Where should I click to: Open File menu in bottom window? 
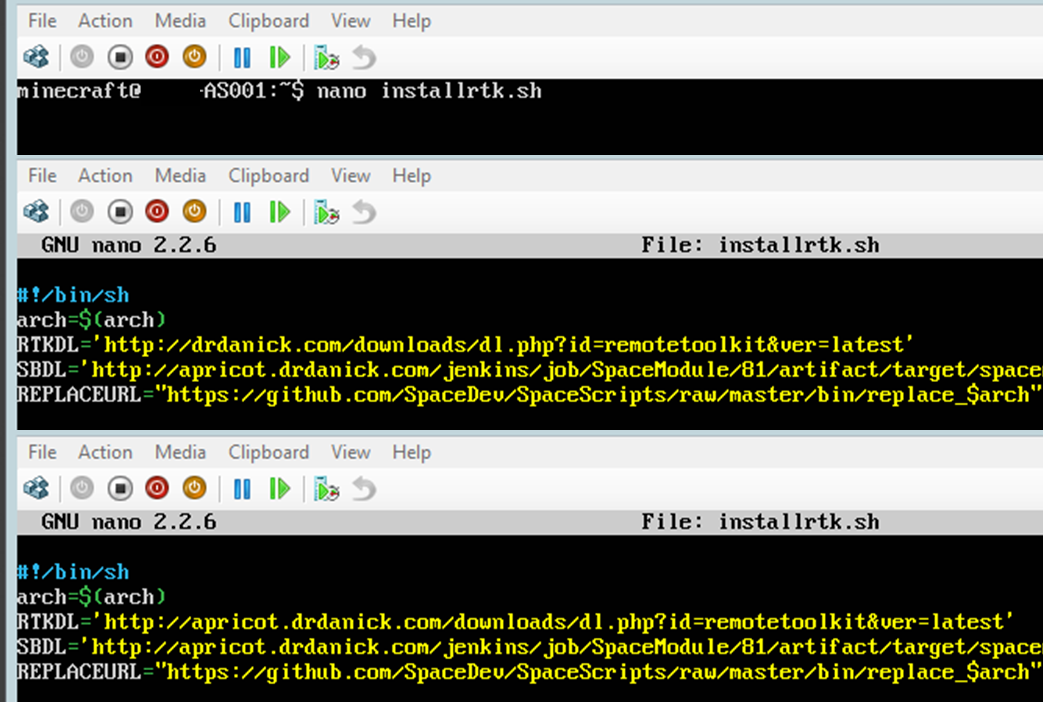click(x=42, y=452)
